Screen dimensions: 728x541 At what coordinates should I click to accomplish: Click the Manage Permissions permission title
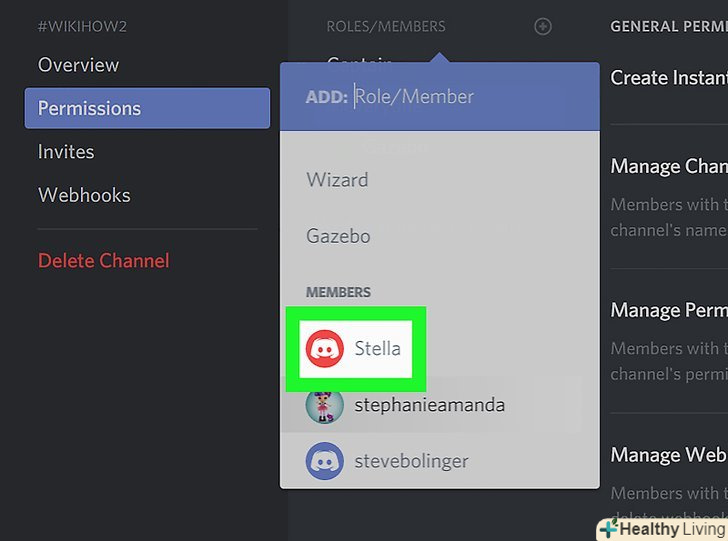point(668,311)
